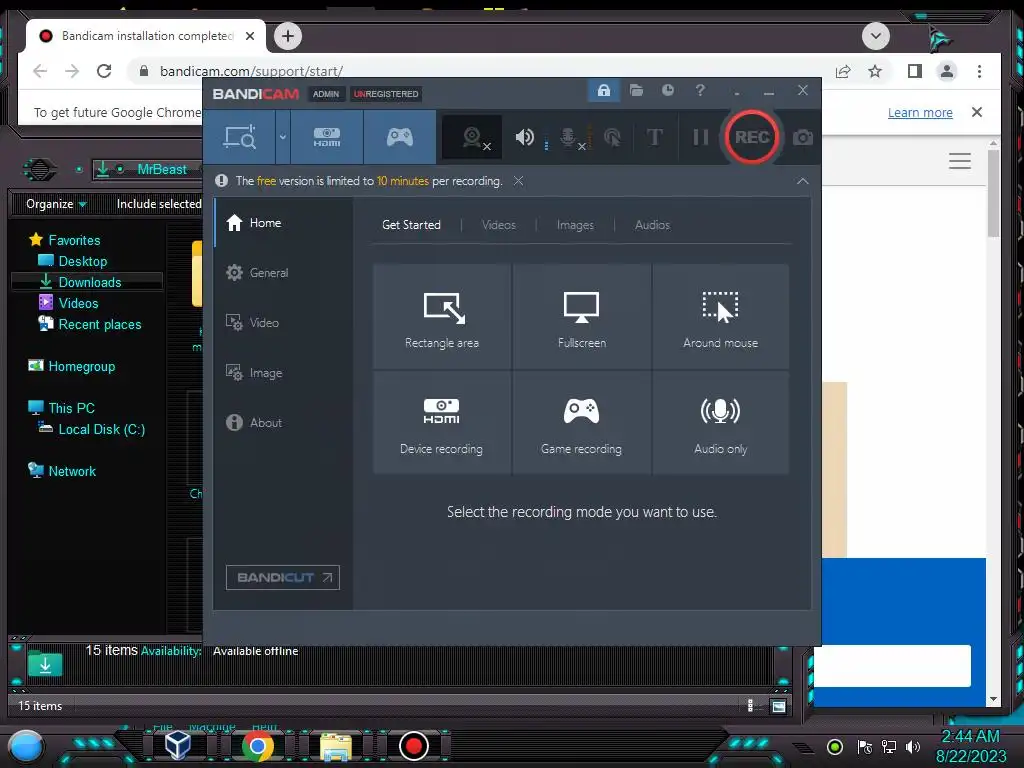The image size is (1024, 768).
Task: Dismiss the Chrome info bar
Action: coord(977,112)
